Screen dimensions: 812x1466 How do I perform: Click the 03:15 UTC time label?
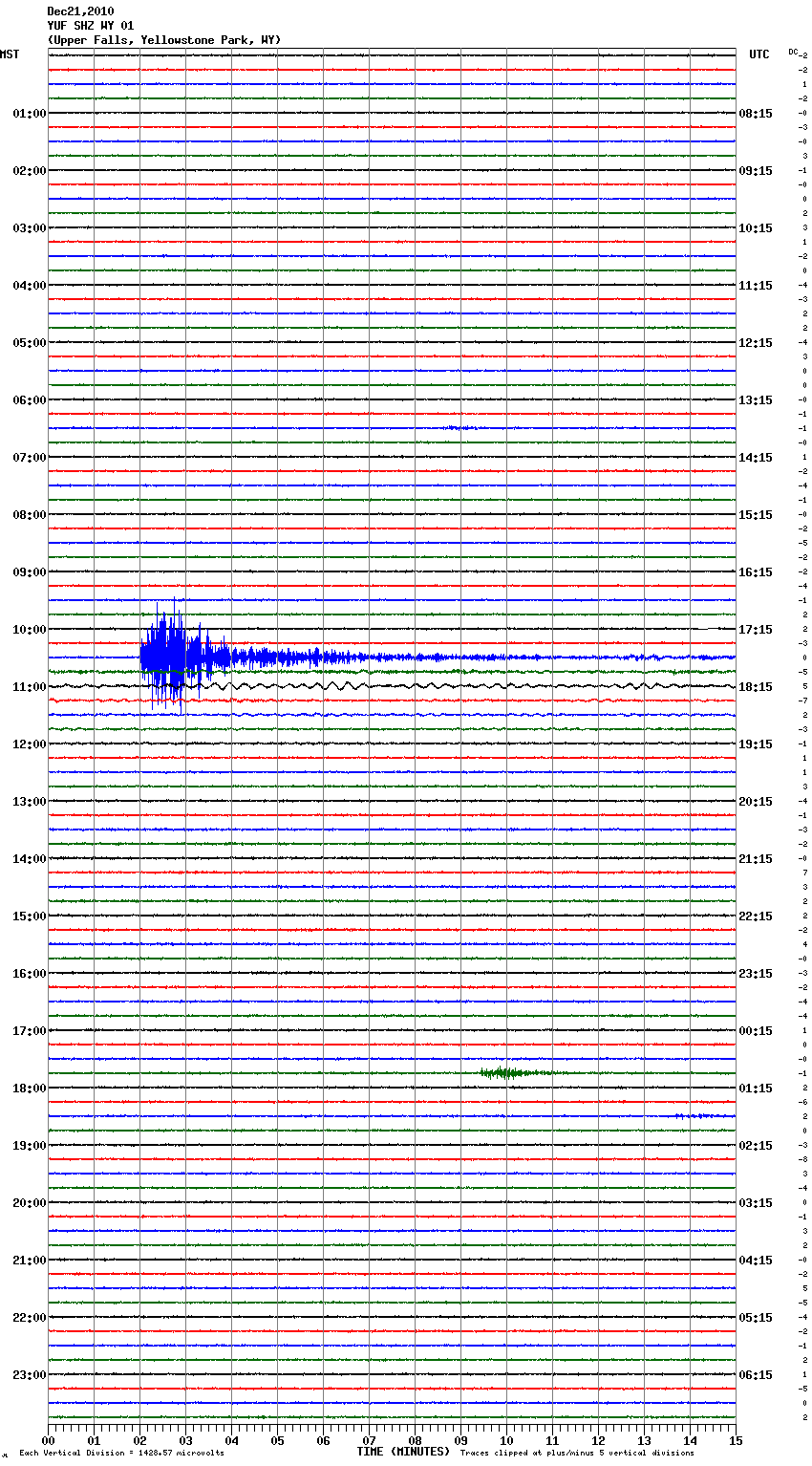756,1203
